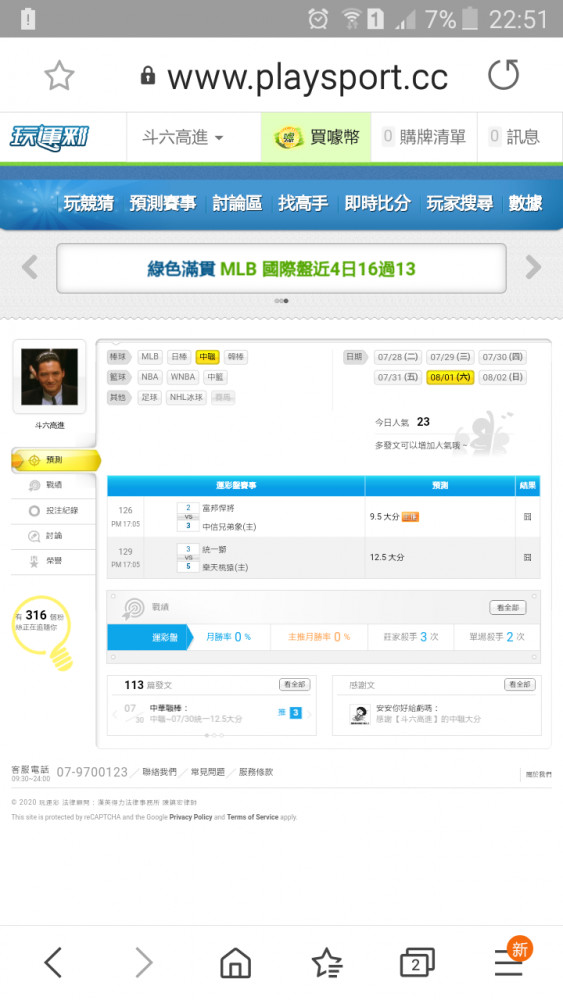Click the carousel pagination dots under banner
Screen dimensions: 563x1000
[x=281, y=300]
